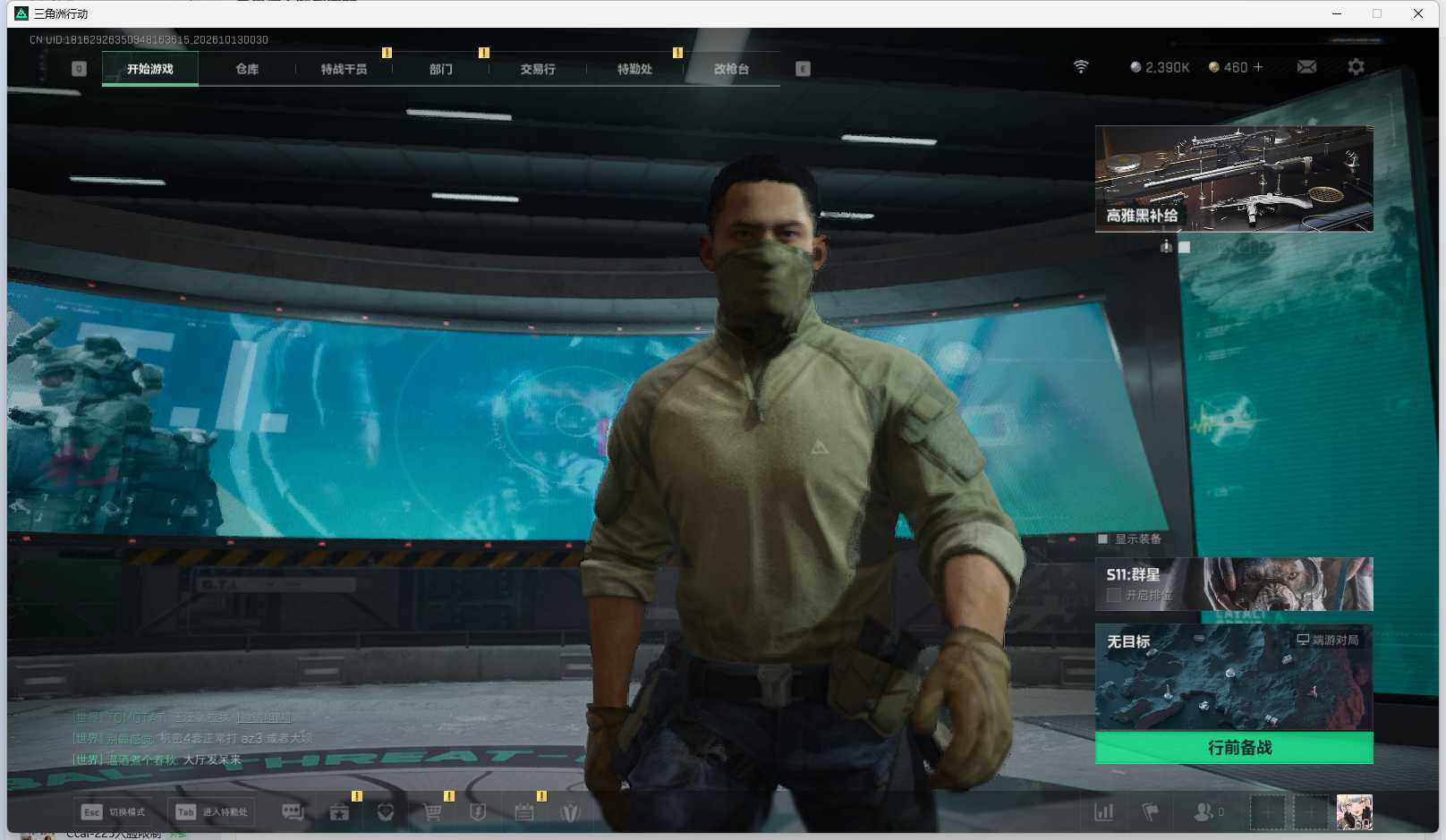
Task: Click the winged emblem icon
Action: coord(570,811)
